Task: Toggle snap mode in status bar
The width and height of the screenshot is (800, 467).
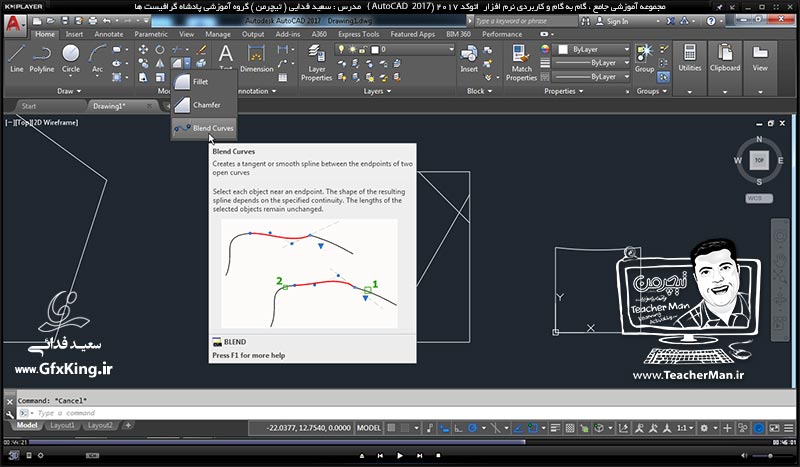Action: coord(405,428)
